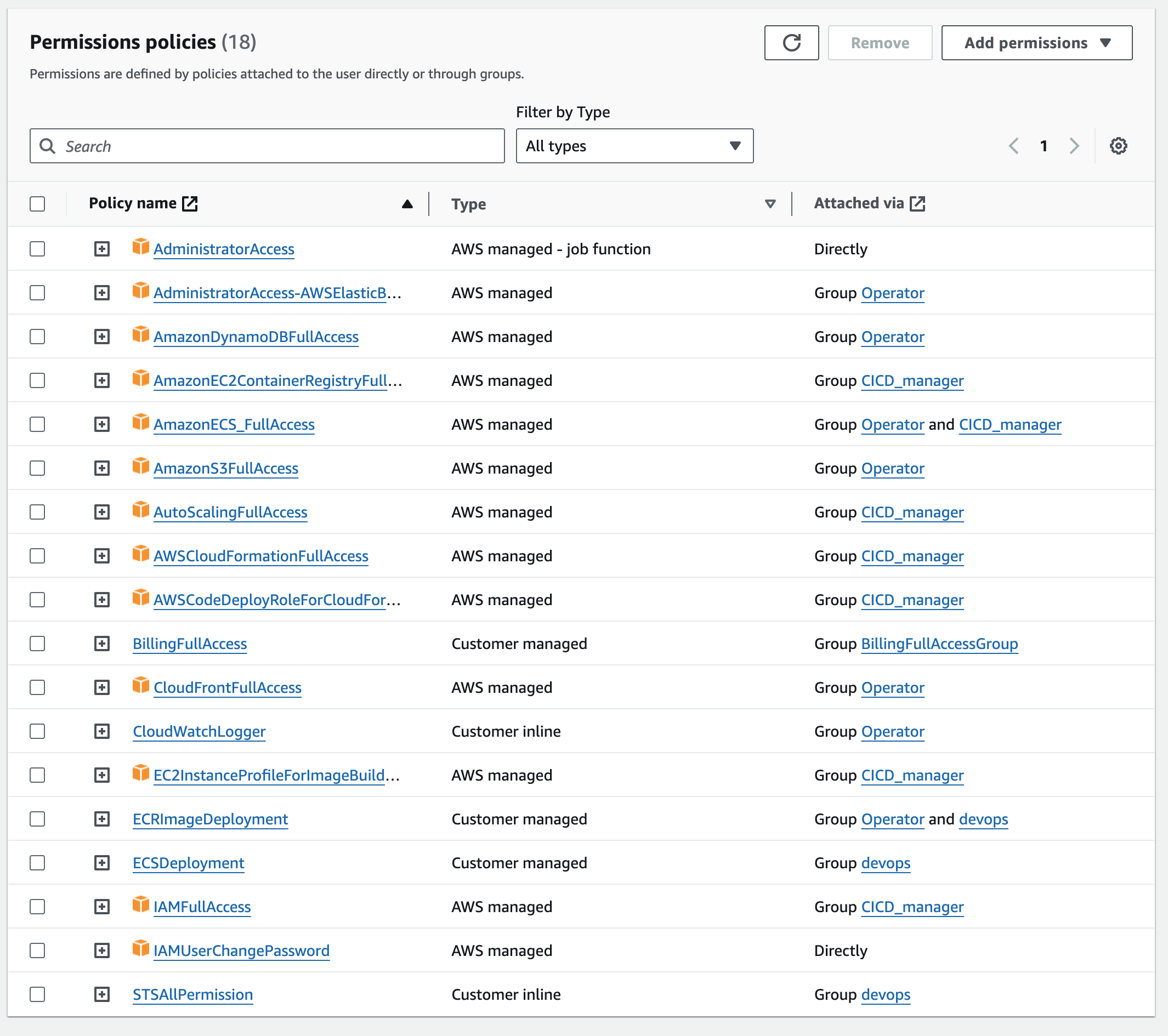Toggle the select-all policies header checkbox
This screenshot has width=1168, height=1036.
(38, 204)
